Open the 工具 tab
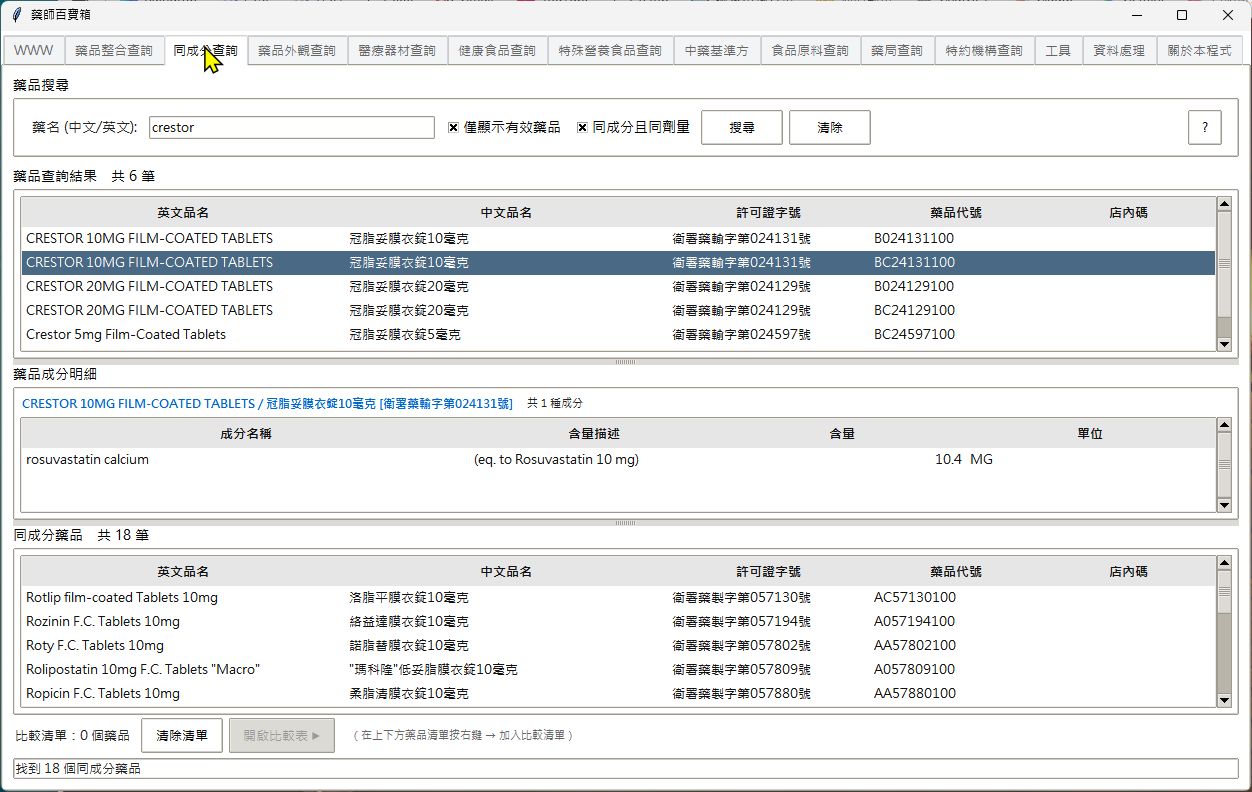Image resolution: width=1252 pixels, height=792 pixels. tap(1058, 50)
